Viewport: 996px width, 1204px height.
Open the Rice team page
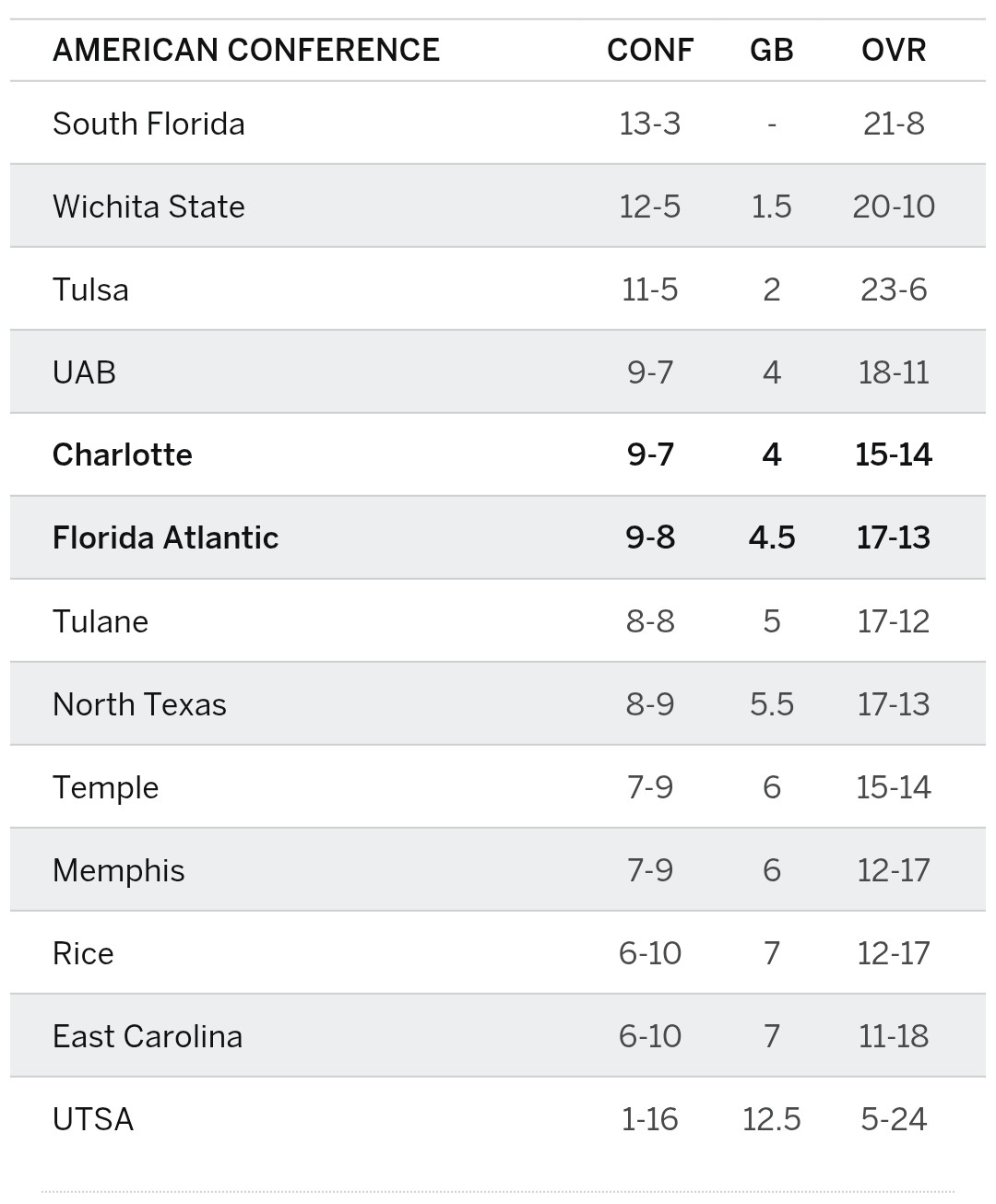click(83, 953)
